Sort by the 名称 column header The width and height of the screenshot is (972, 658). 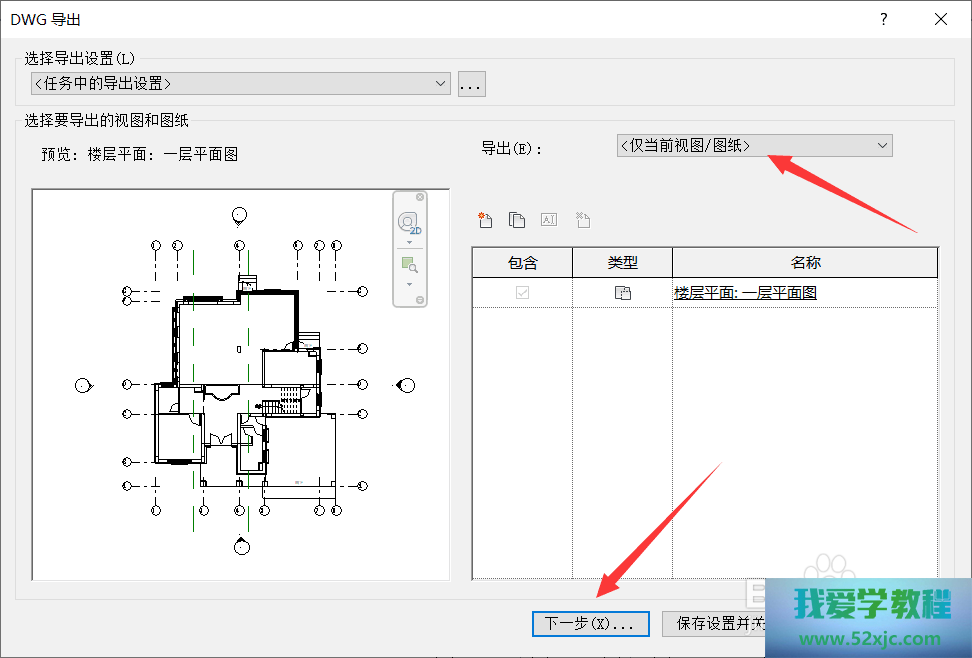(805, 263)
